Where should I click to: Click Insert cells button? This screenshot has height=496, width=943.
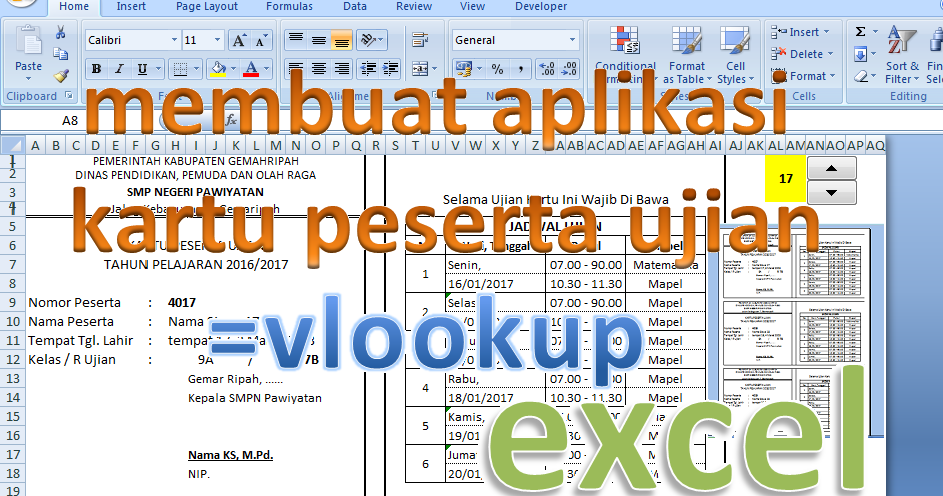pyautogui.click(x=800, y=32)
